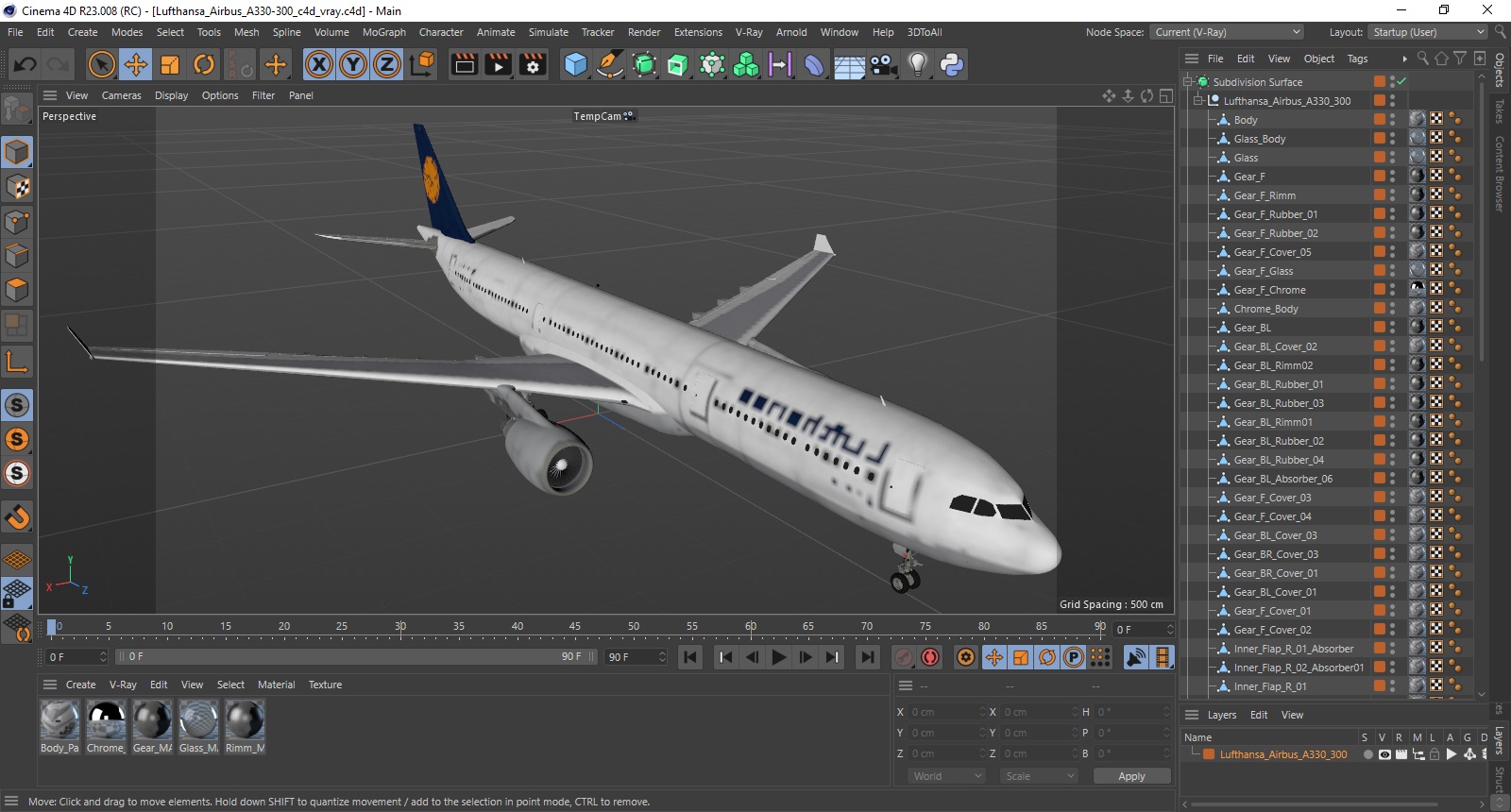Image resolution: width=1511 pixels, height=812 pixels.
Task: Open Edit Render Settings gear clapperboard
Action: click(x=533, y=64)
